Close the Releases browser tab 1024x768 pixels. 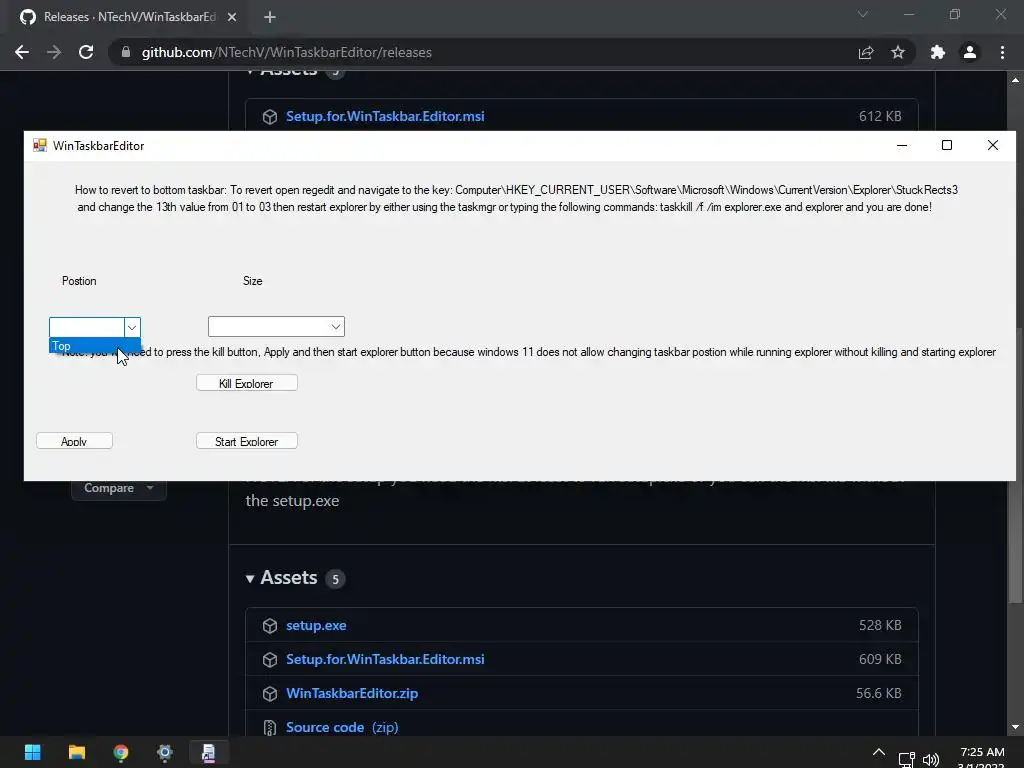point(232,17)
